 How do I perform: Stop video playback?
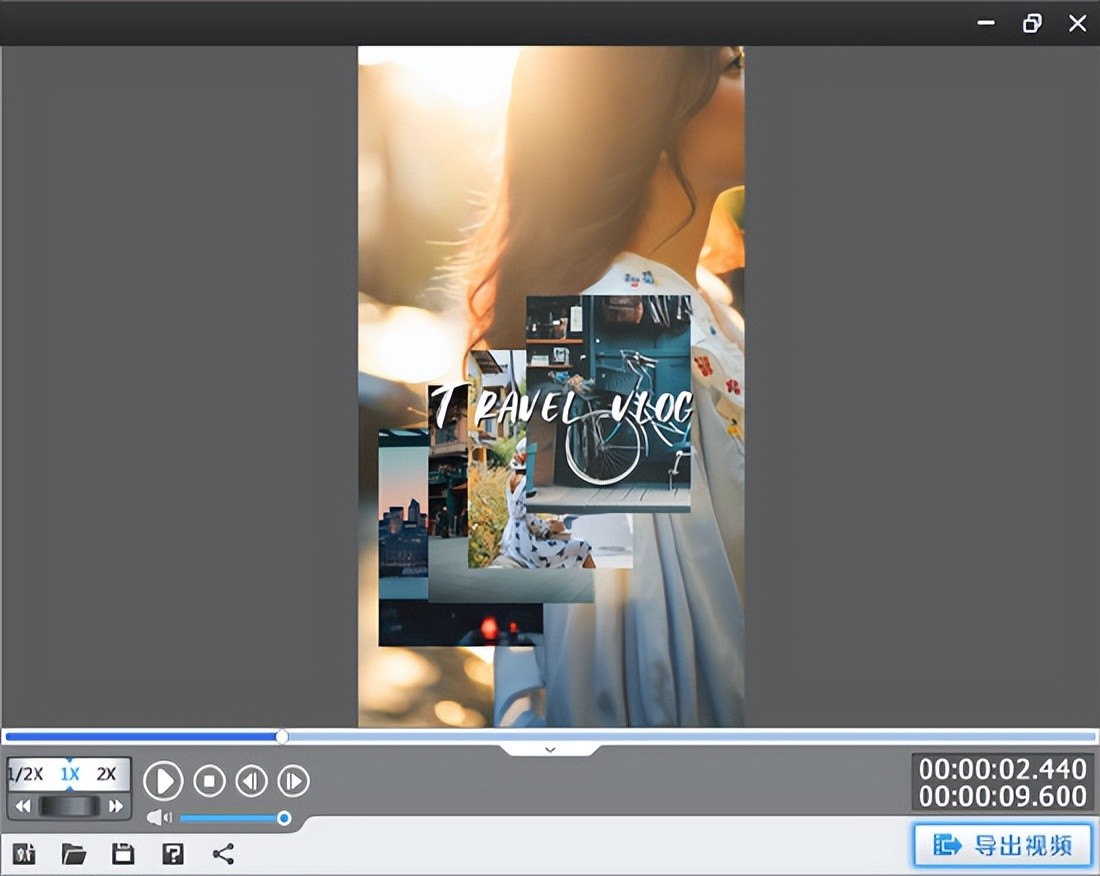pyautogui.click(x=209, y=781)
